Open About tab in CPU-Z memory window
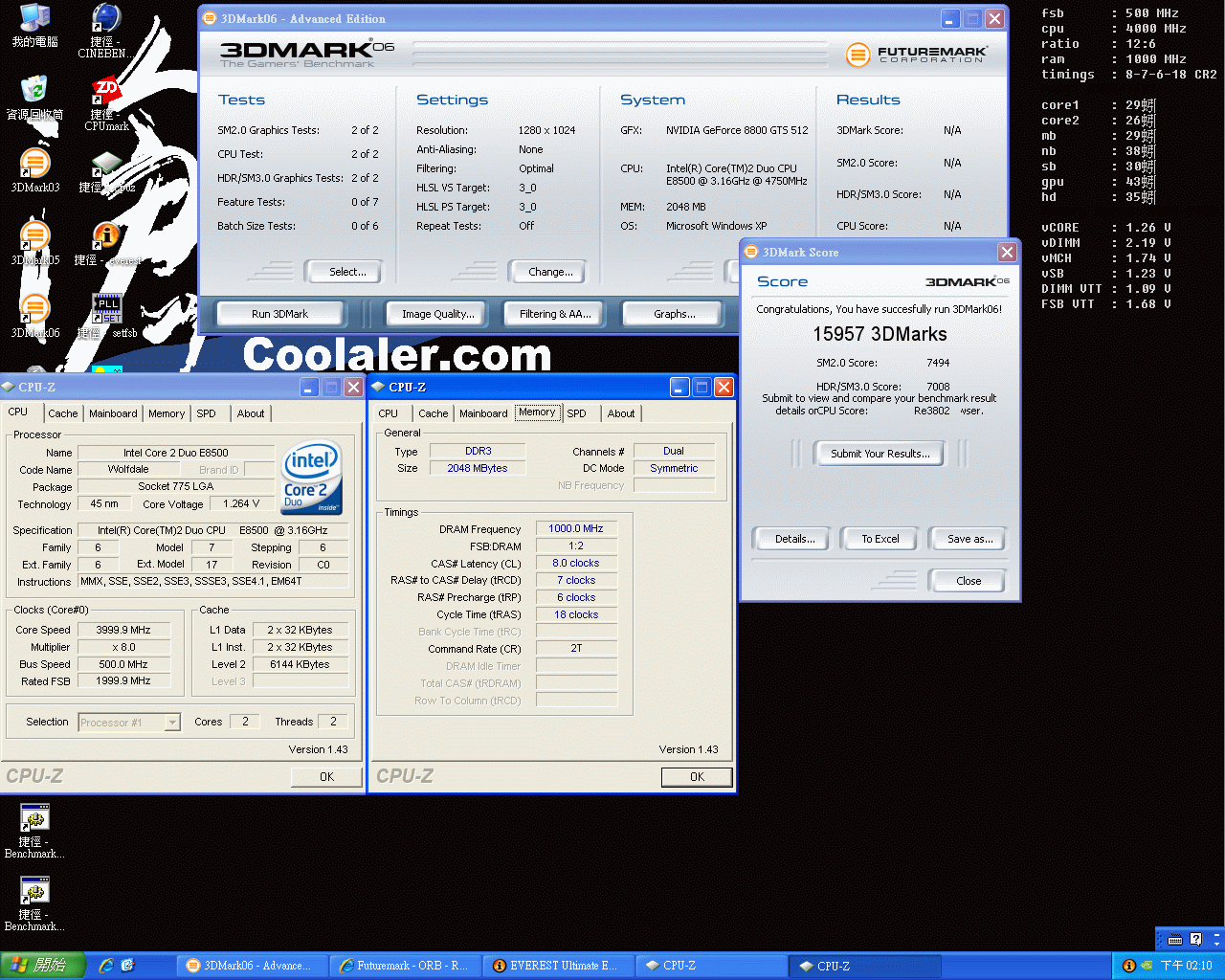The height and width of the screenshot is (980, 1225). [621, 413]
